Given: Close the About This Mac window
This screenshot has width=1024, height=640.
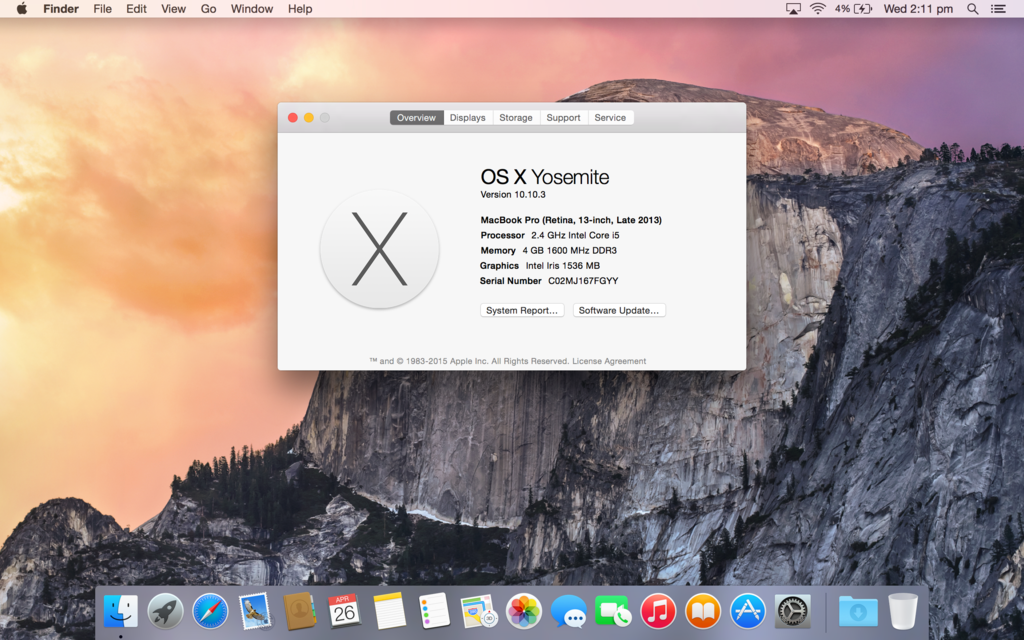Looking at the screenshot, I should (293, 118).
